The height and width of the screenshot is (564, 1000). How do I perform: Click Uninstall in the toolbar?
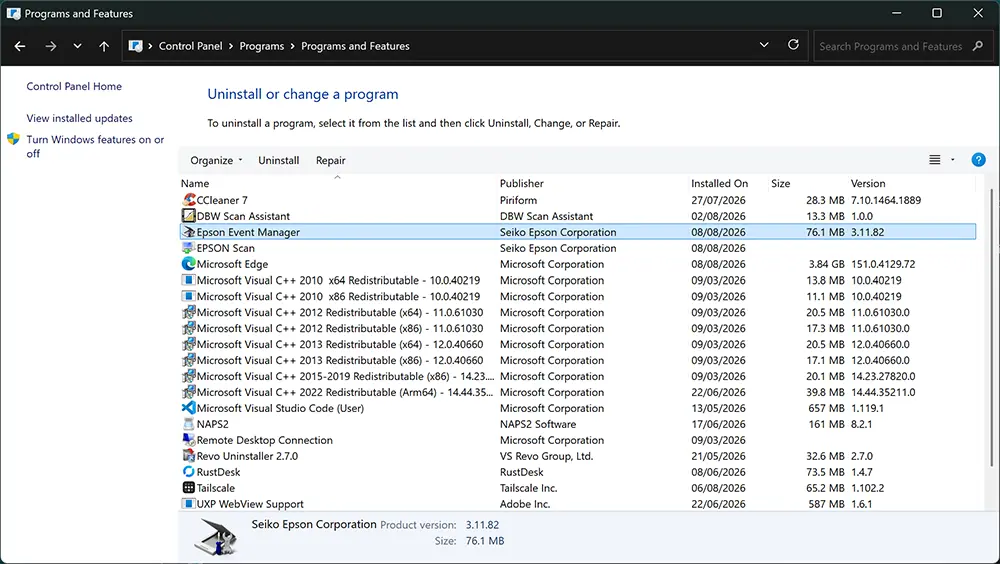pos(279,160)
